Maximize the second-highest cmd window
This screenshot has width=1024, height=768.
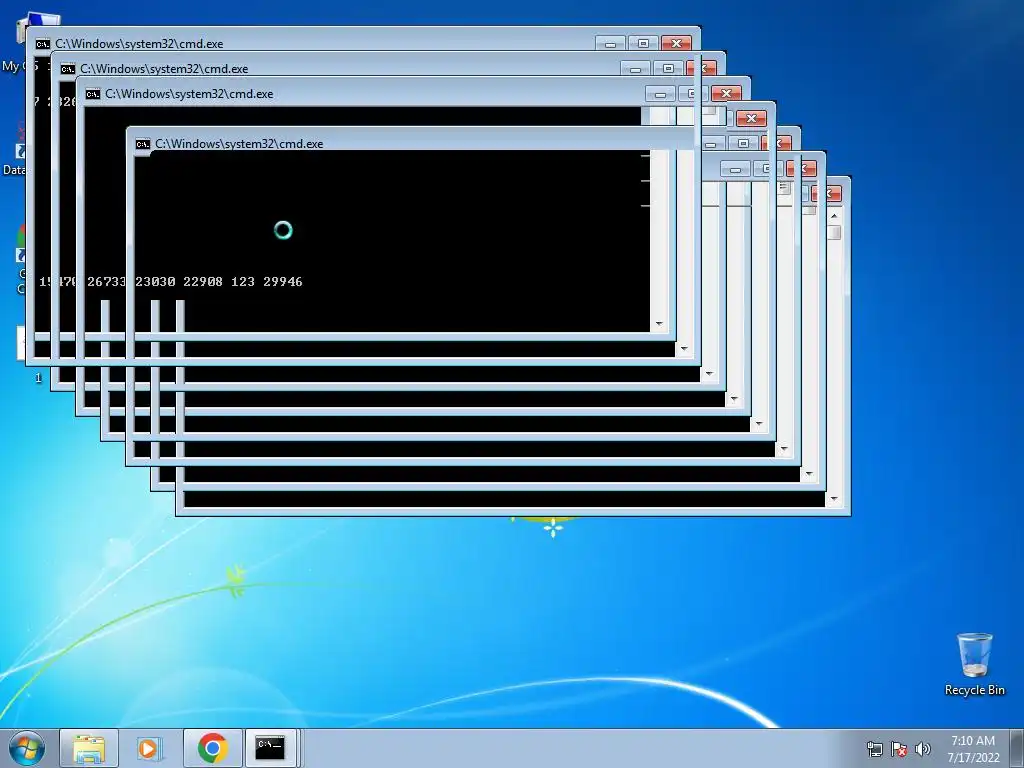pos(668,68)
